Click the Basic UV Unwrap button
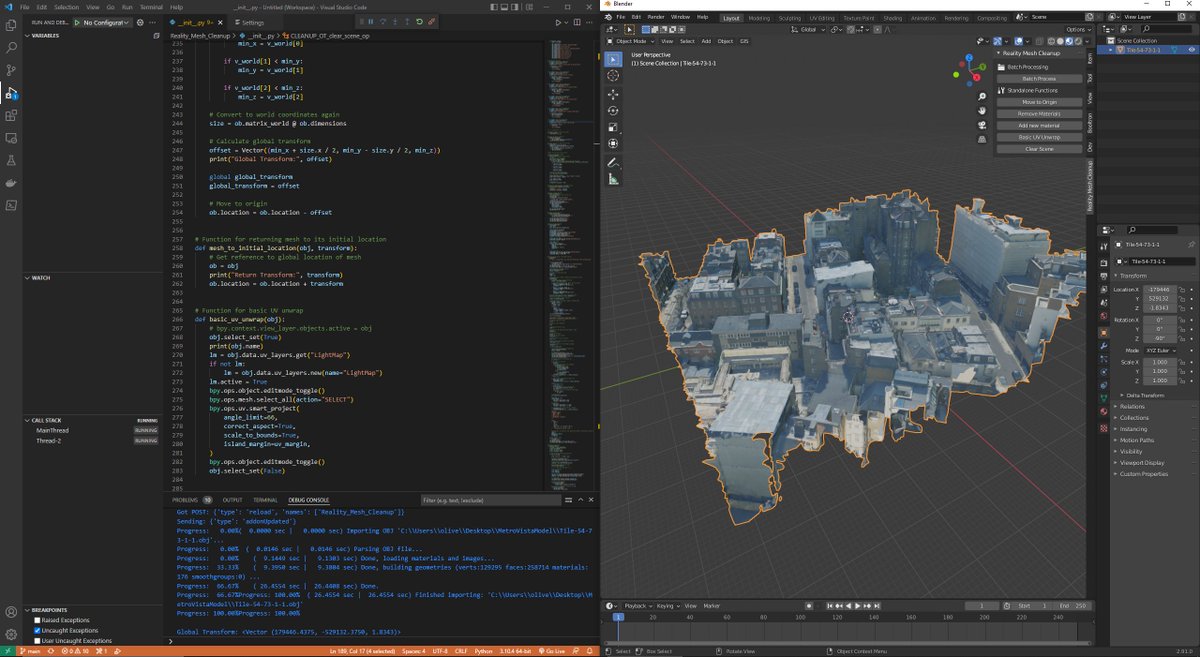1200x657 pixels. click(1039, 137)
